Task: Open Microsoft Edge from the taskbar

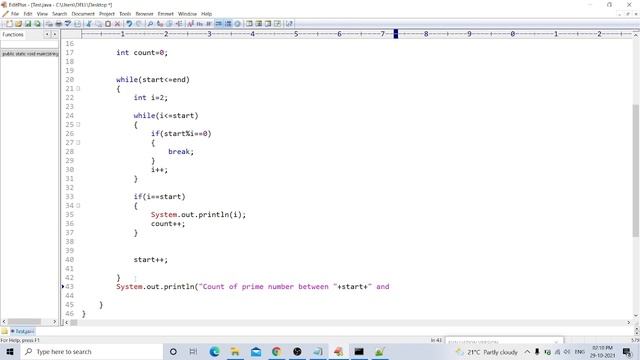Action: 214,351
